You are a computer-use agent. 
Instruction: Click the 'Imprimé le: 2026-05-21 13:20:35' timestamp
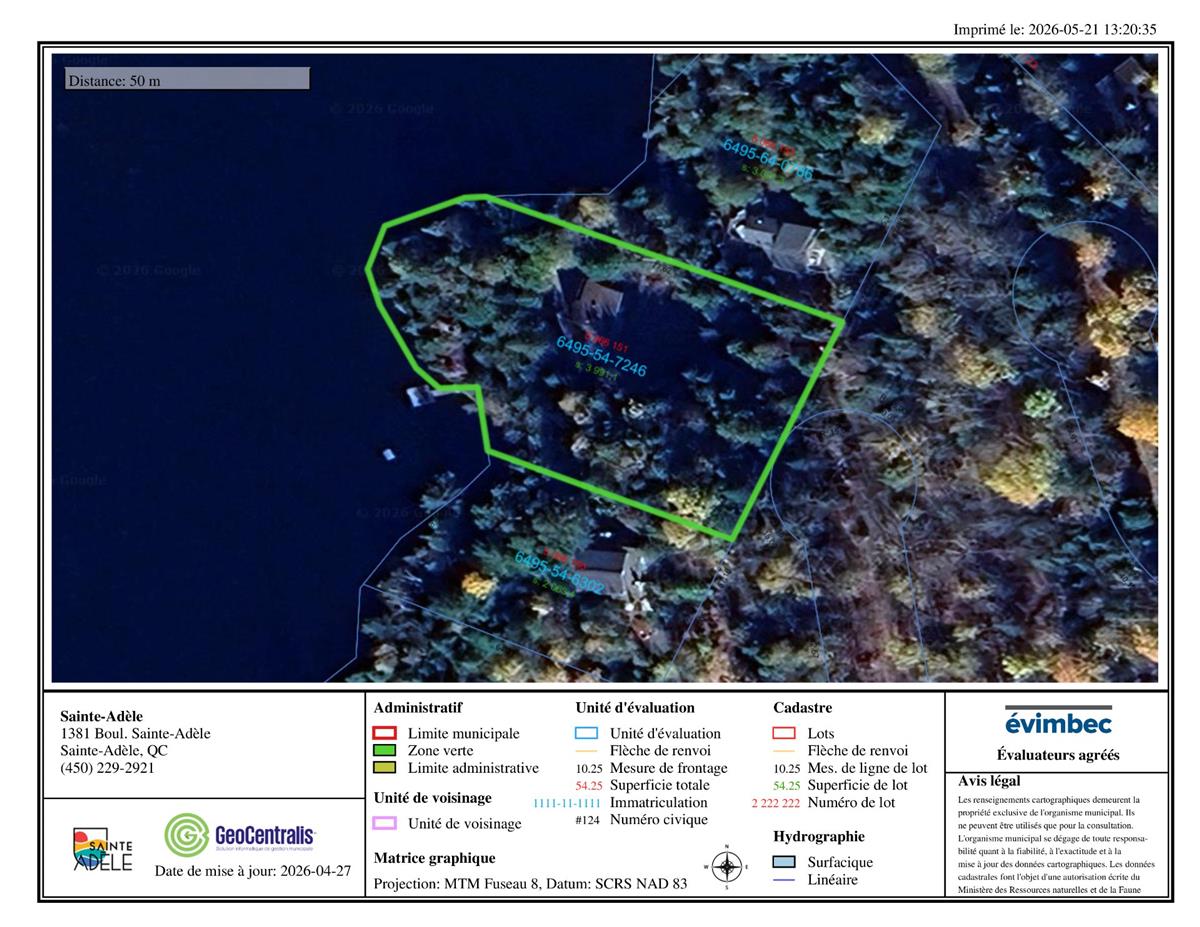[x=1055, y=29]
